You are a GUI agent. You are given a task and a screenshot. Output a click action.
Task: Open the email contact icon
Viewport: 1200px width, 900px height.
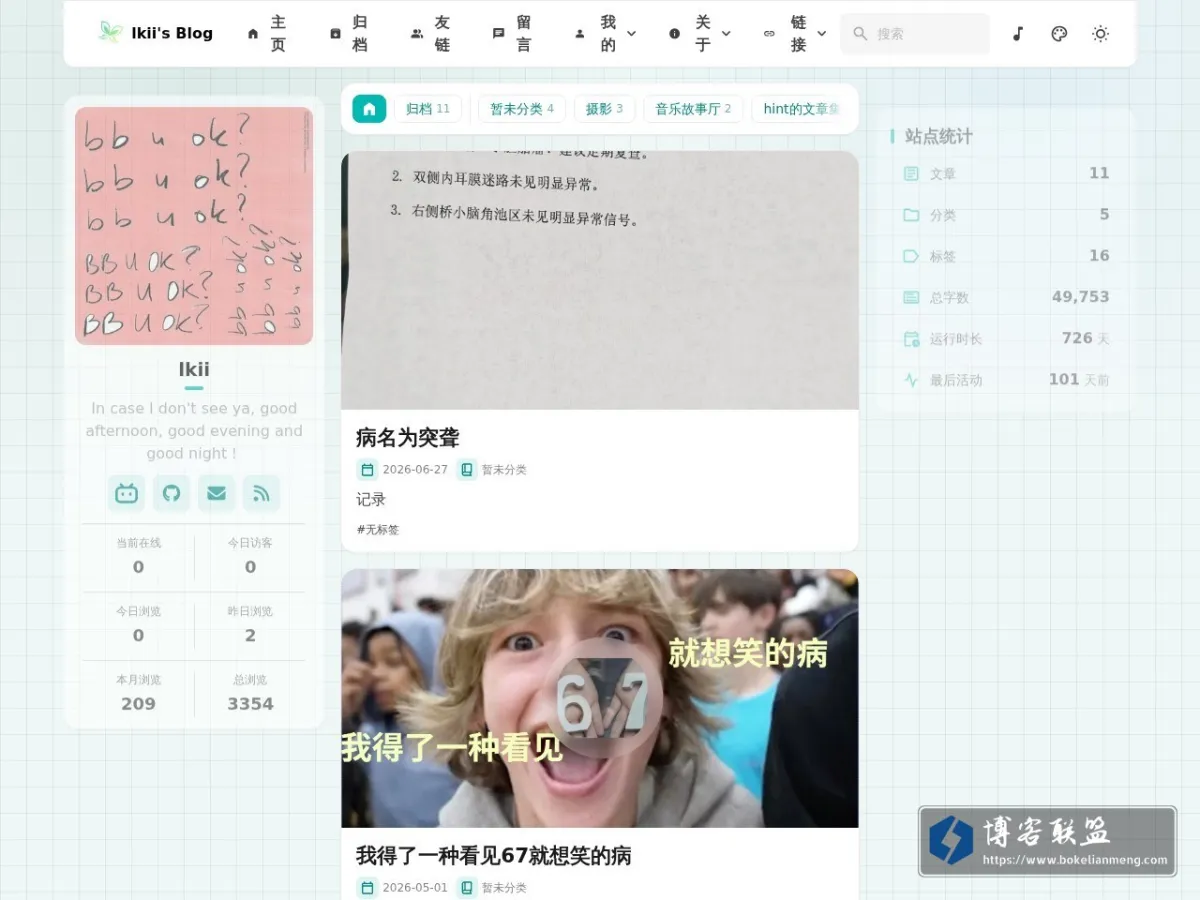pos(216,493)
